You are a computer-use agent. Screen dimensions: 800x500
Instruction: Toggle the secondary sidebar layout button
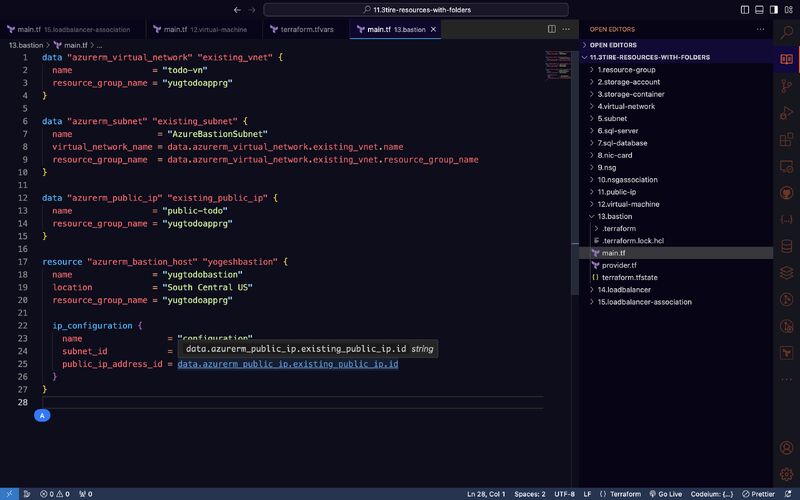click(x=773, y=9)
